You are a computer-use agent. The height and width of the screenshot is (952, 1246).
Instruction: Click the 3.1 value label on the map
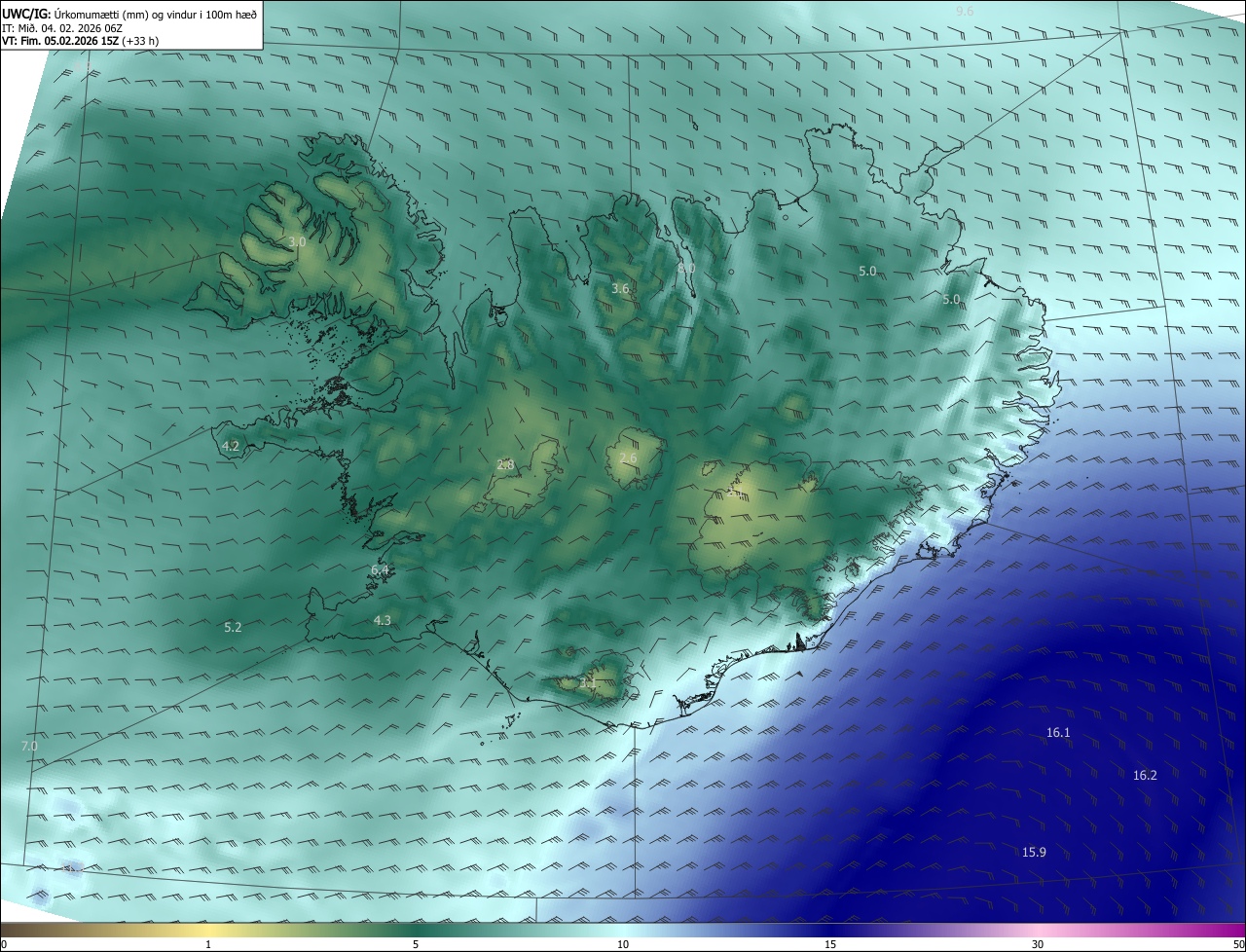[587, 682]
